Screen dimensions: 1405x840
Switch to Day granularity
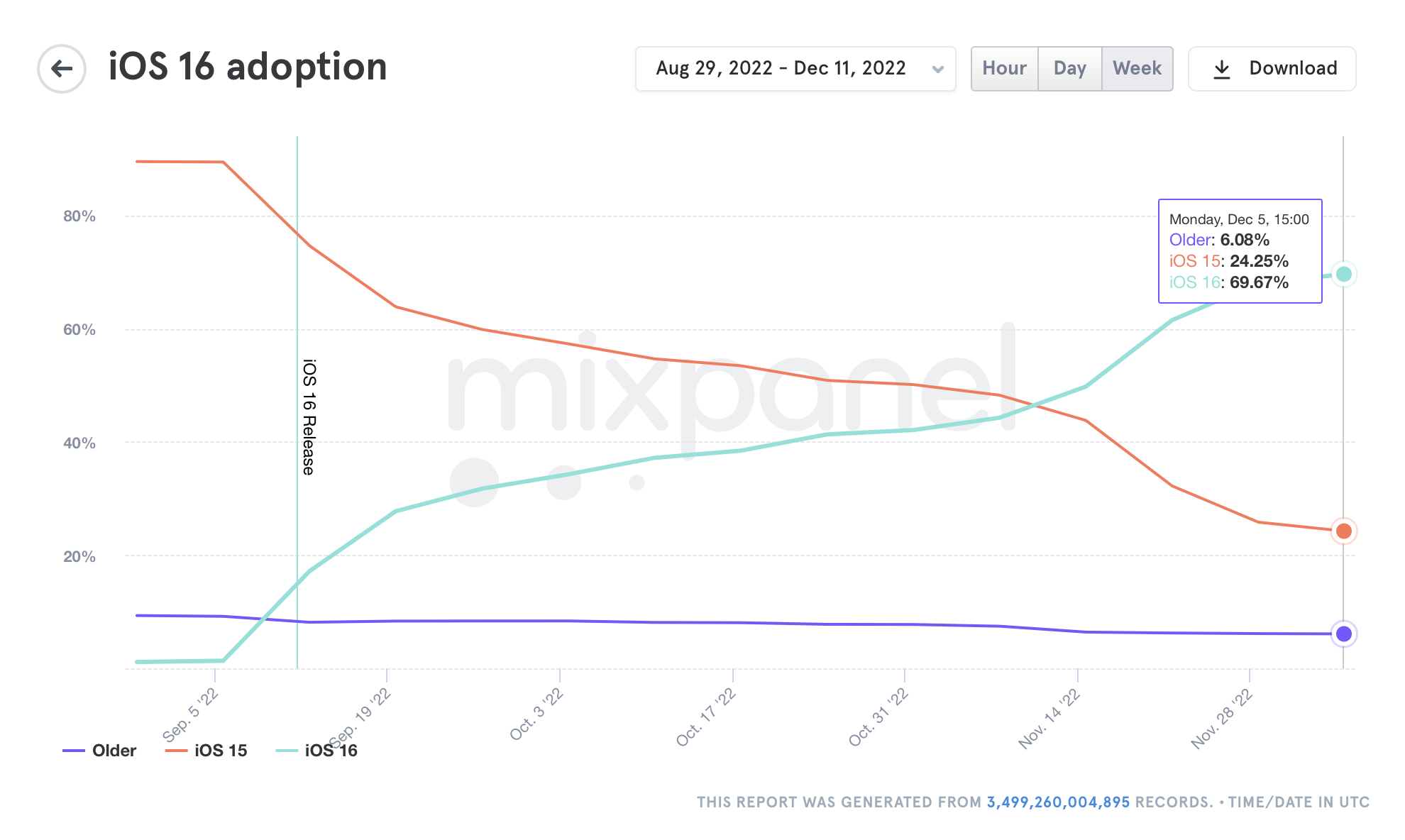pyautogui.click(x=1069, y=69)
